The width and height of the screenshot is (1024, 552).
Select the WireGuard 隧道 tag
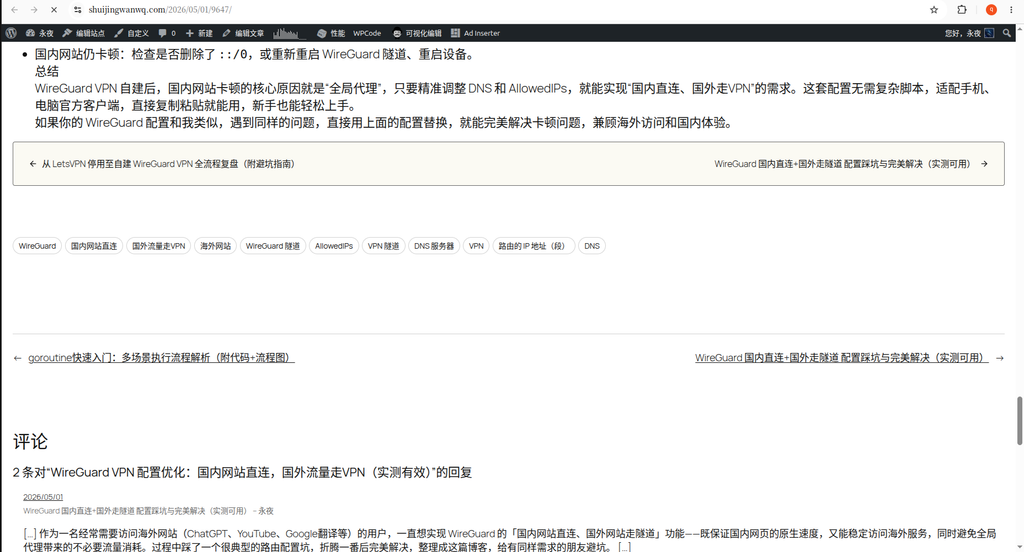click(273, 246)
